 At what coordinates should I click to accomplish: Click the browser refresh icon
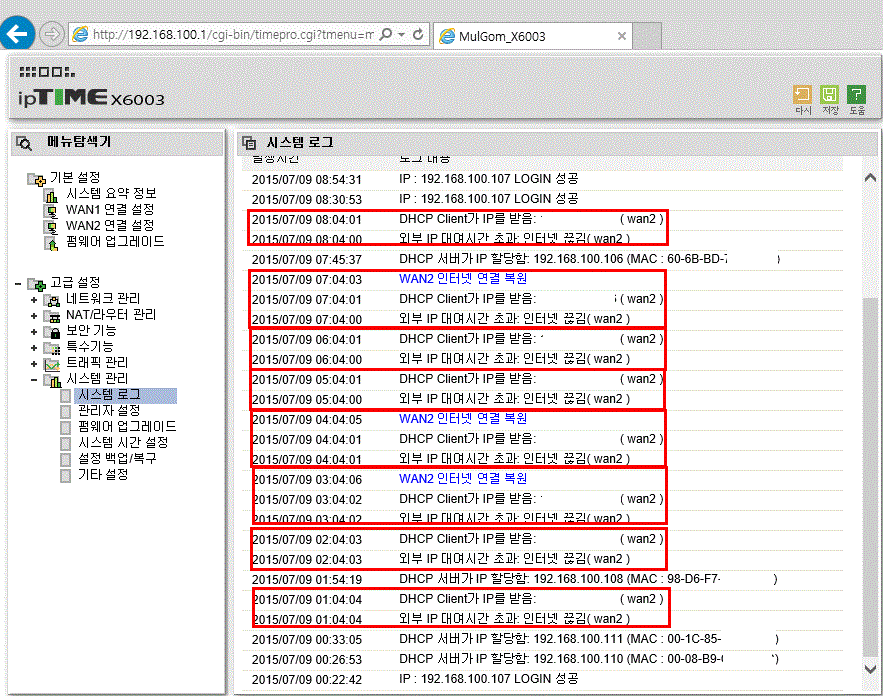tap(418, 34)
